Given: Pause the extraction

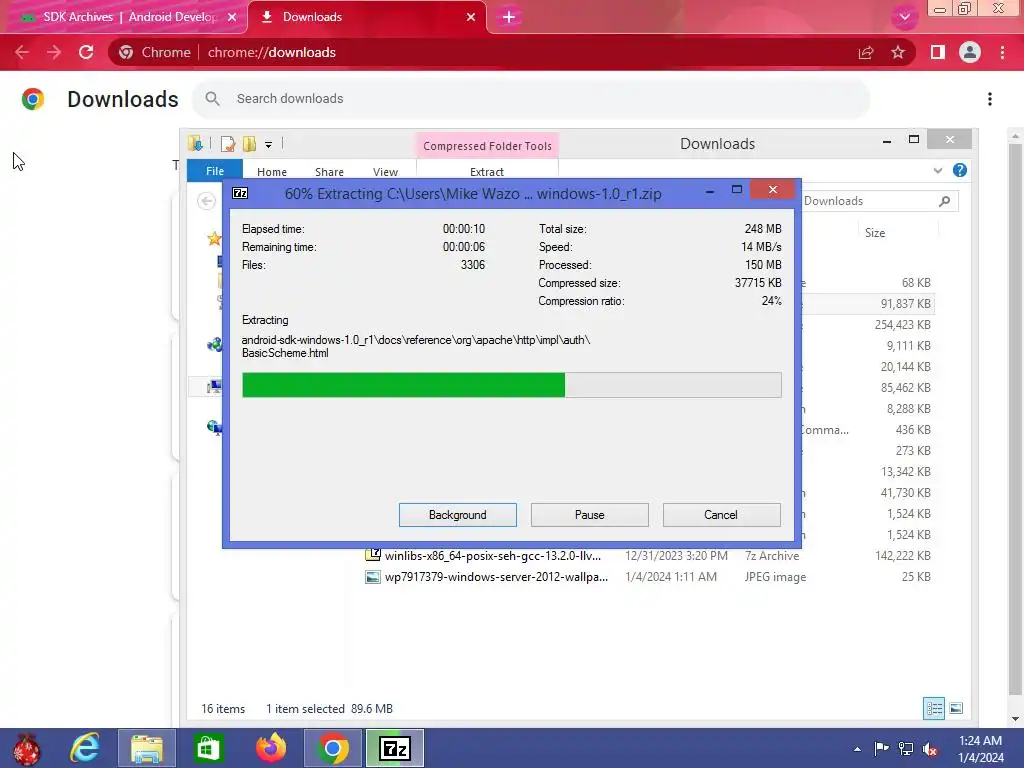Looking at the screenshot, I should (x=589, y=515).
